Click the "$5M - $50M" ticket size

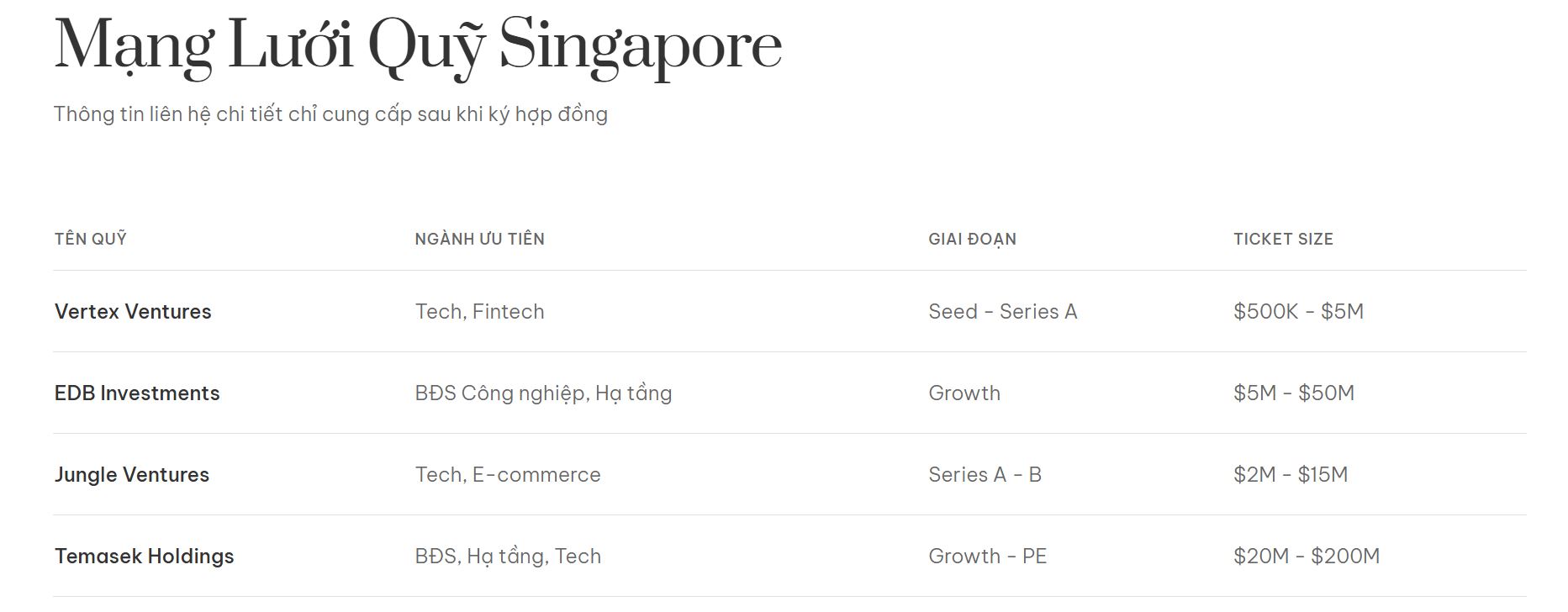pos(1294,393)
